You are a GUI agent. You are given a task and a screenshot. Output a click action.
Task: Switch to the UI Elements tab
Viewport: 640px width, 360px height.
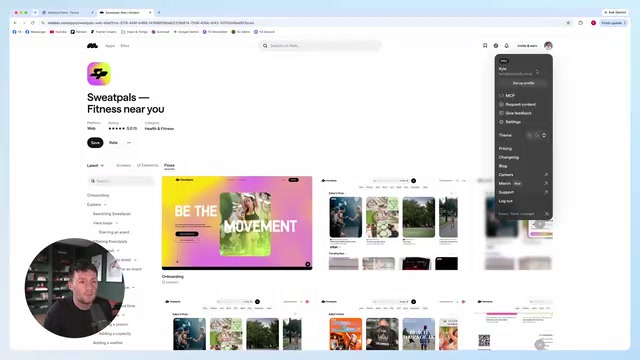(x=147, y=165)
